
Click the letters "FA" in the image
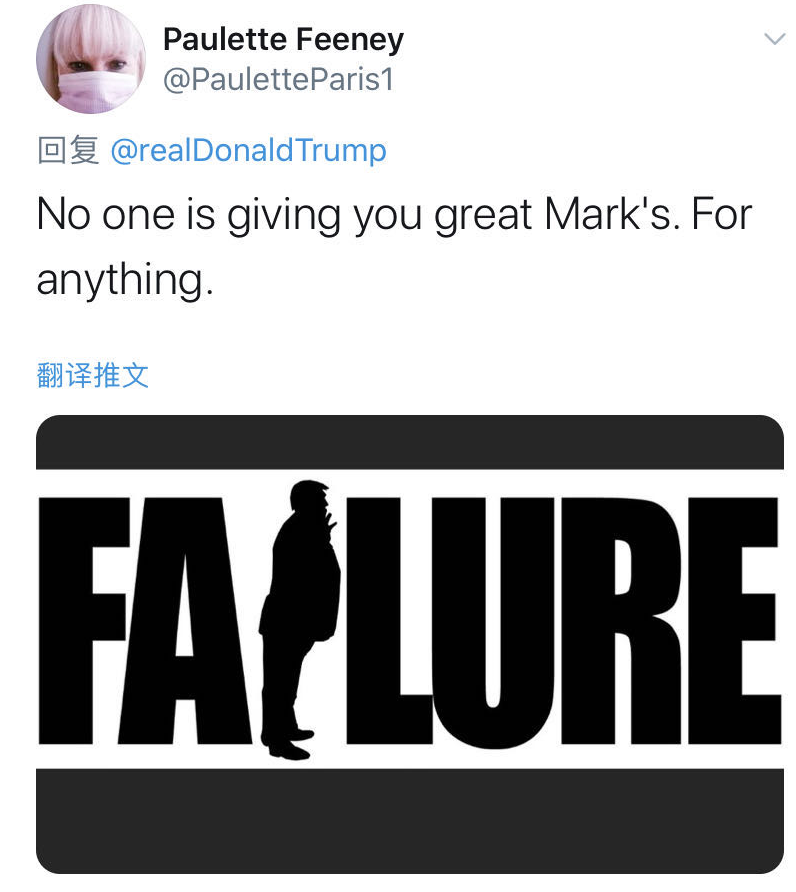(150, 620)
